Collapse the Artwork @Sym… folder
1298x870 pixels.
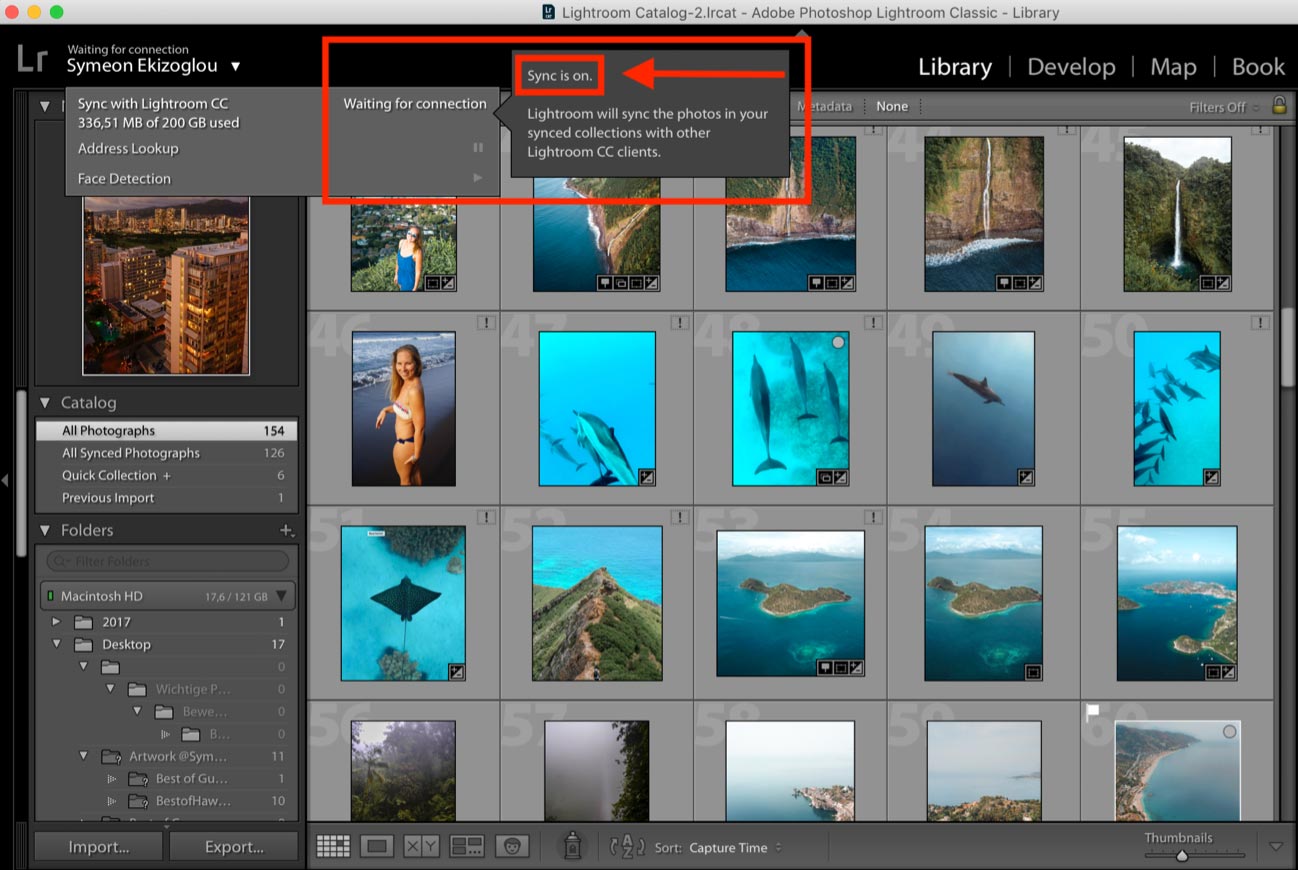[x=84, y=756]
